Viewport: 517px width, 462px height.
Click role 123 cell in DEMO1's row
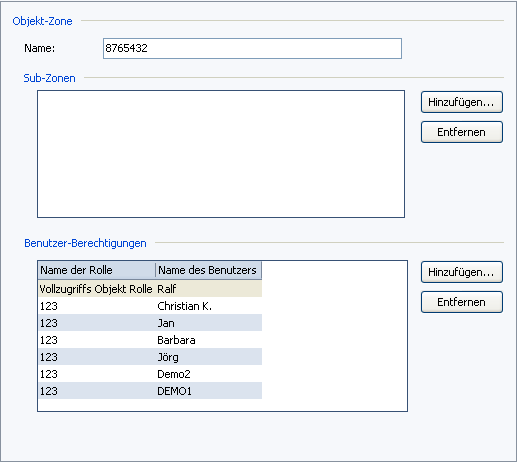click(x=49, y=391)
